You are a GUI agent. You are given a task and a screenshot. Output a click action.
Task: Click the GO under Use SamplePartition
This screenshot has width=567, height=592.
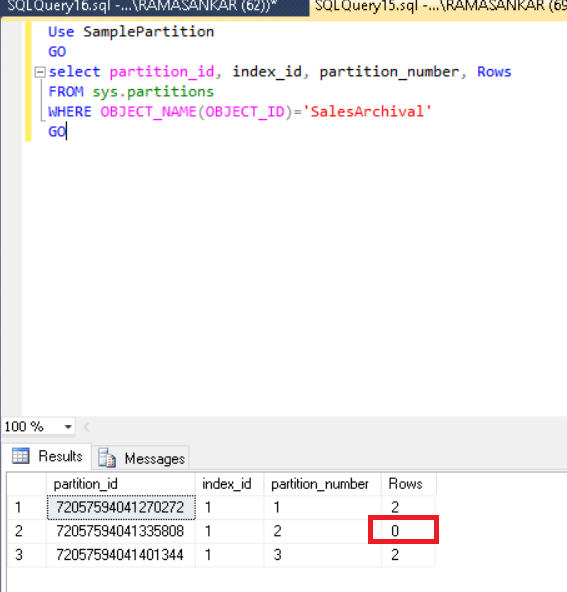pyautogui.click(x=57, y=52)
